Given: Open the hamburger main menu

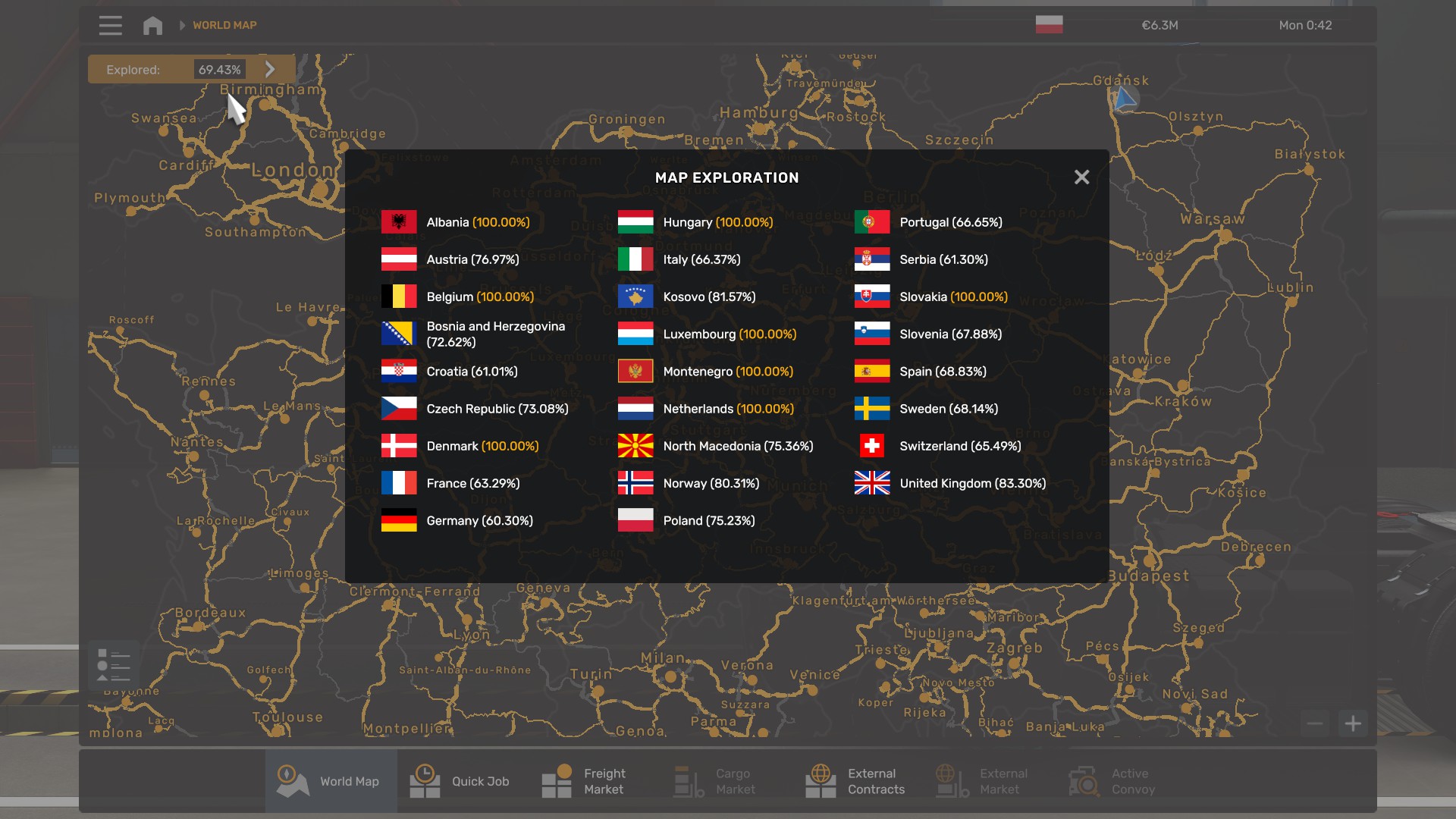Looking at the screenshot, I should click(x=110, y=25).
